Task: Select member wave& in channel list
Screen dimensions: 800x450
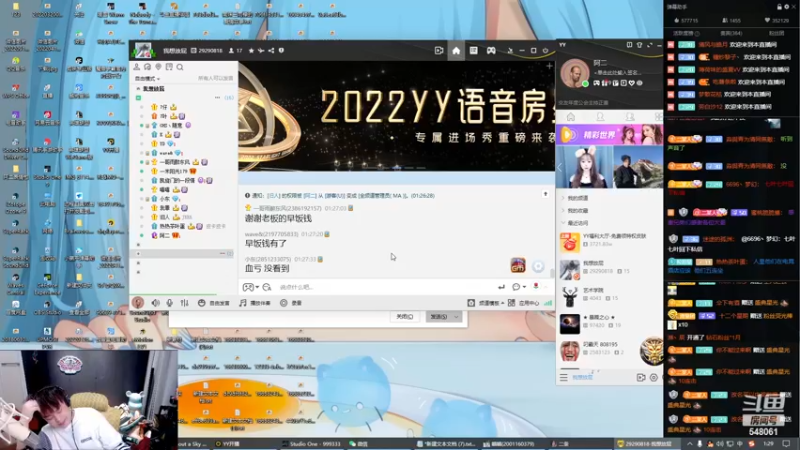Action: coord(168,153)
